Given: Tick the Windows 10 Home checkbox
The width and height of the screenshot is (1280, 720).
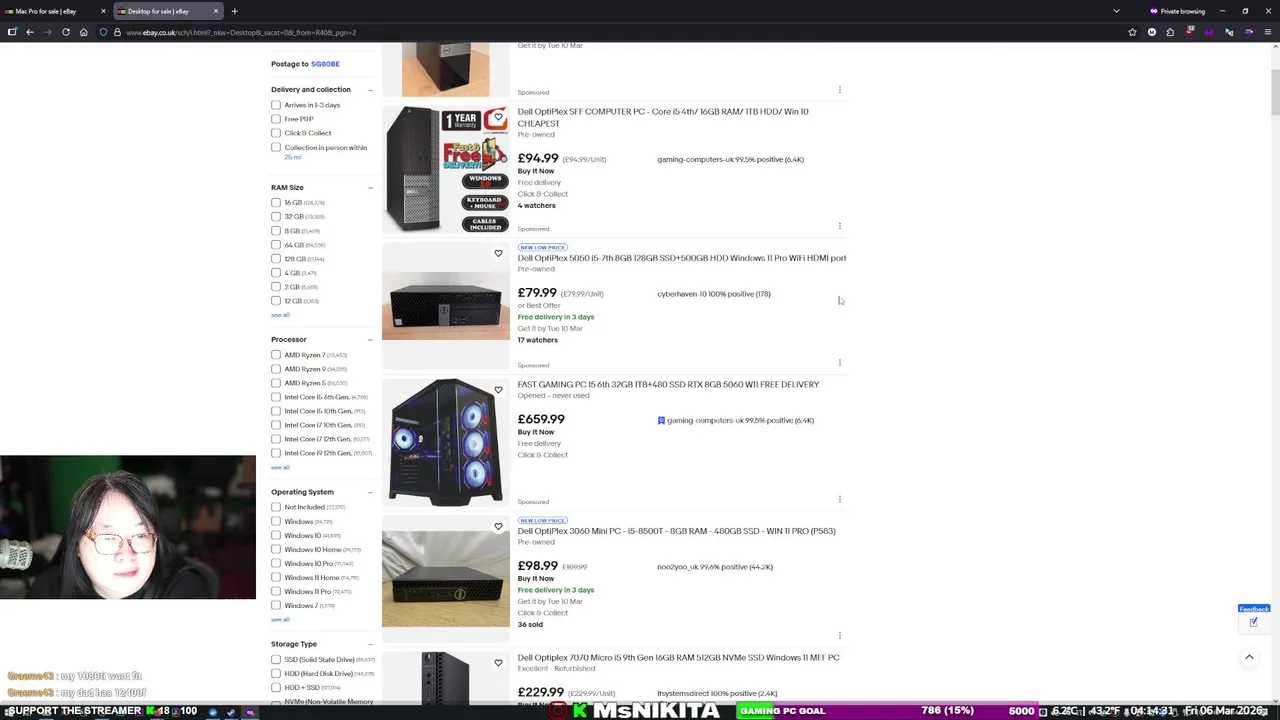Looking at the screenshot, I should [x=276, y=549].
